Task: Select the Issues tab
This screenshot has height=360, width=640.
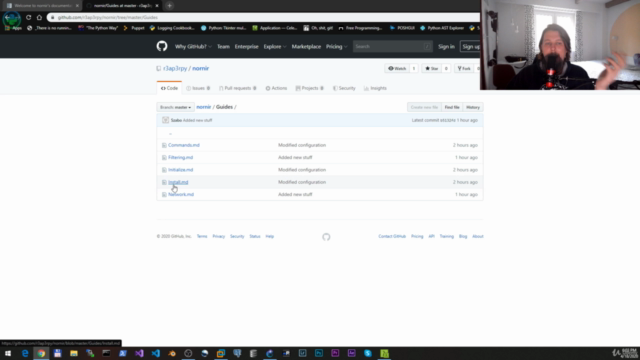Action: (198, 88)
